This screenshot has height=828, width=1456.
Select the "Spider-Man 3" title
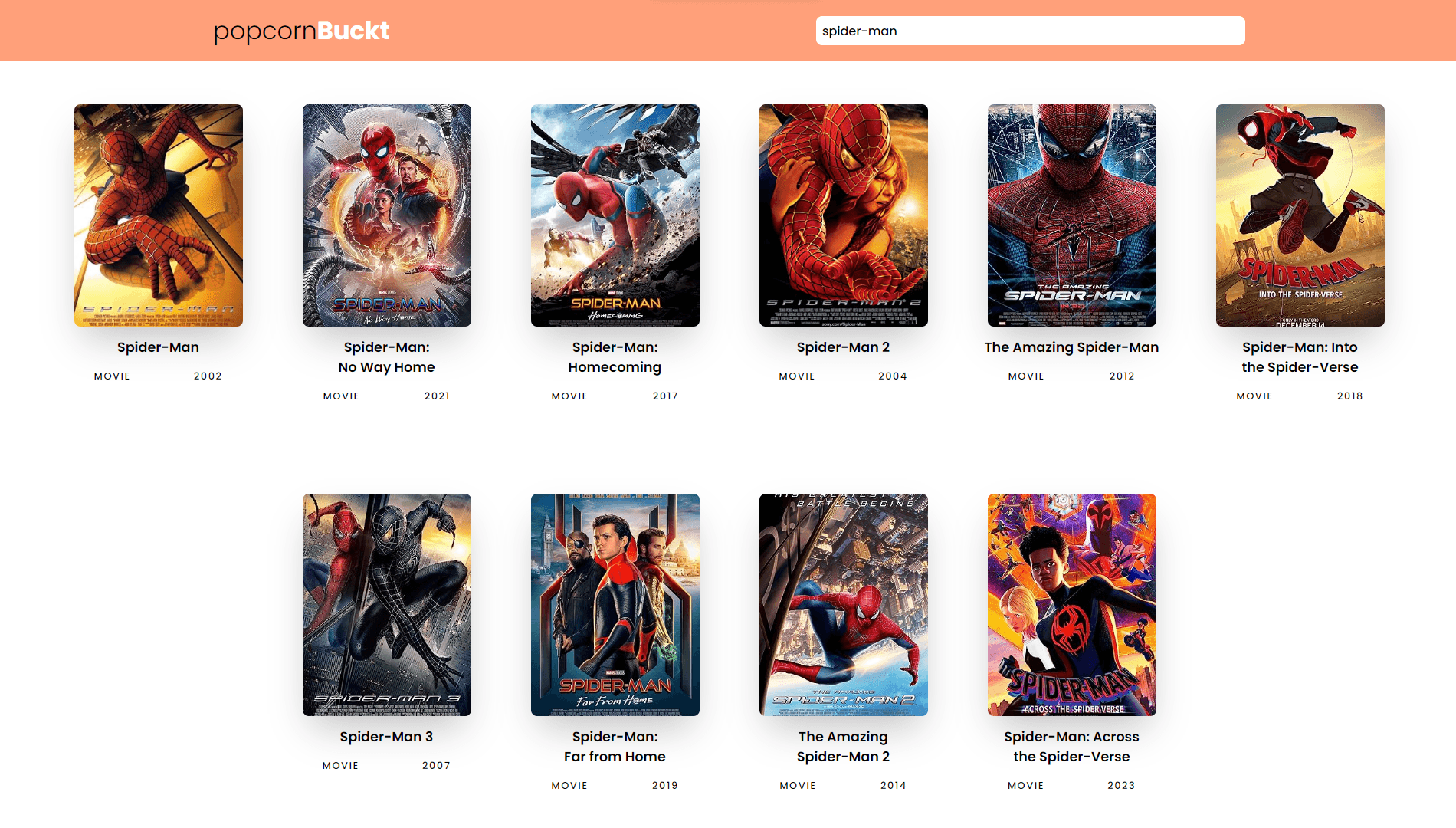[387, 737]
